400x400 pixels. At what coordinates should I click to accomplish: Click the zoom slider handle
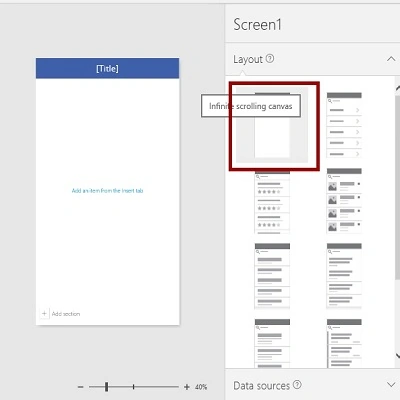click(106, 387)
